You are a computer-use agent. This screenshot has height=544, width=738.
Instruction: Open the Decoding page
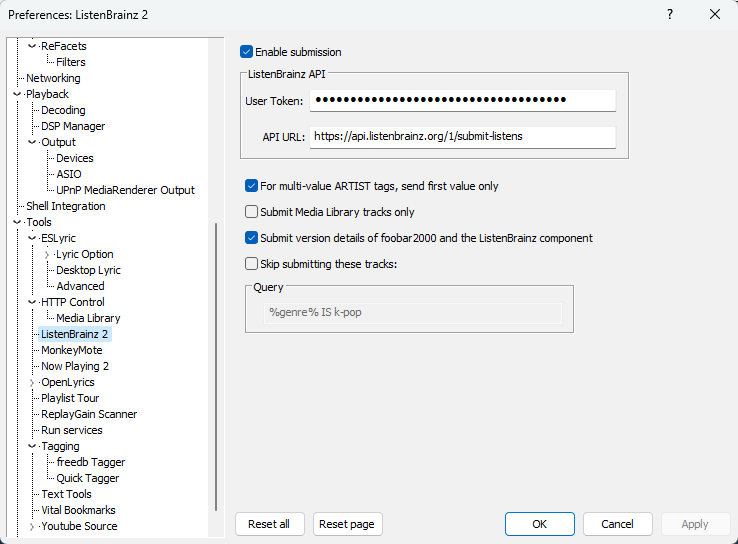tap(63, 110)
